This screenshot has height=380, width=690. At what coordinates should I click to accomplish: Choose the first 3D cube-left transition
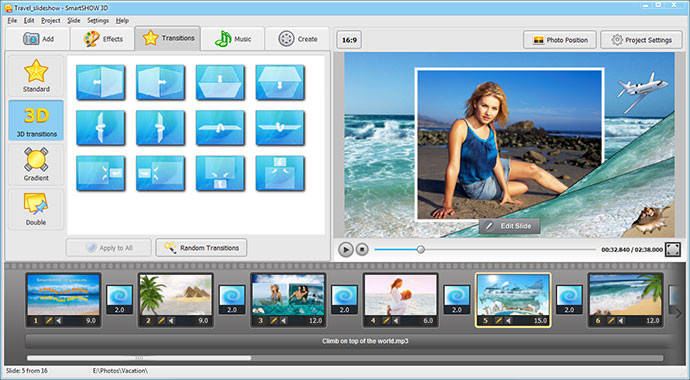point(100,82)
